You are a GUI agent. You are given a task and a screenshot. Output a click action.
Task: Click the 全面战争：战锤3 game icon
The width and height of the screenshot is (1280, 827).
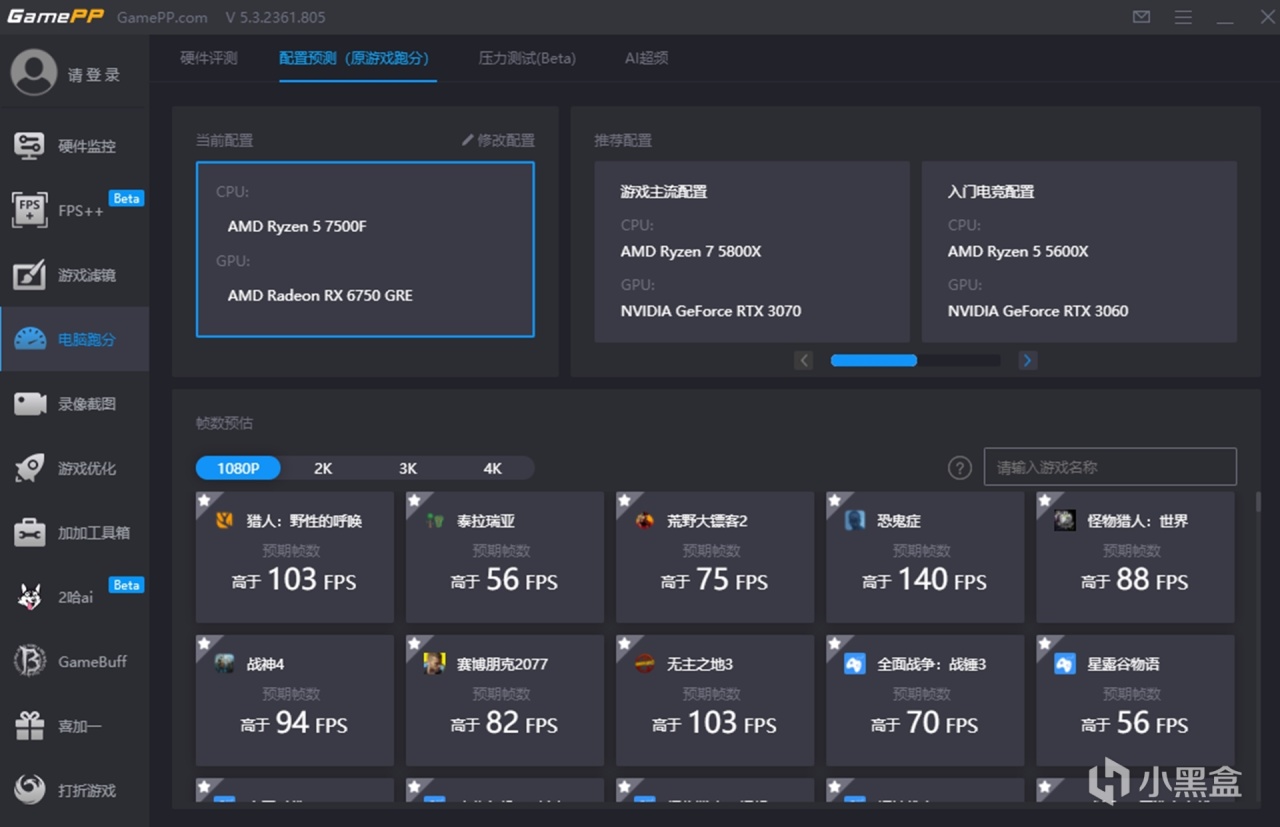pyautogui.click(x=855, y=664)
